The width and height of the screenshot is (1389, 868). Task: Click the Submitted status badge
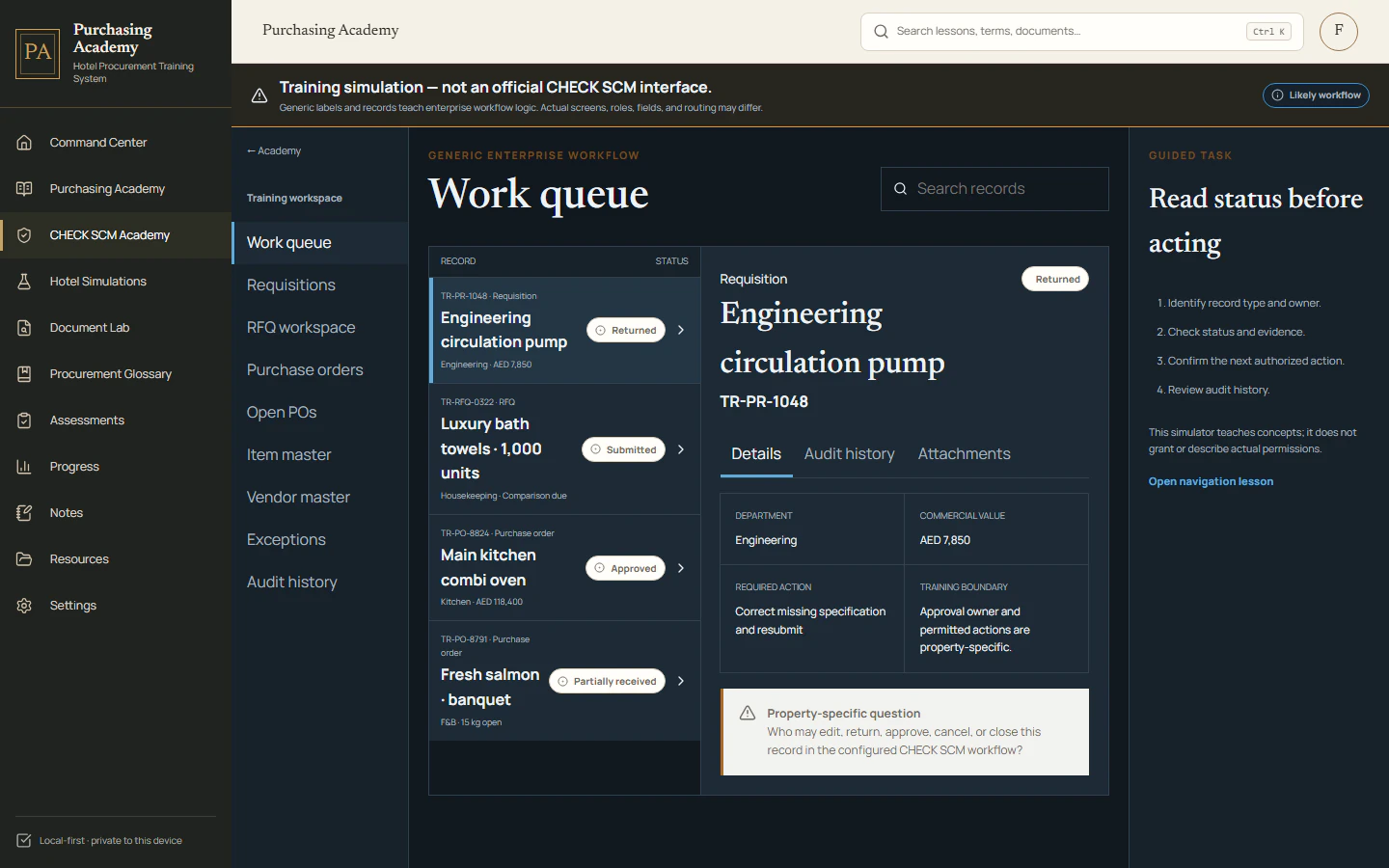point(623,449)
